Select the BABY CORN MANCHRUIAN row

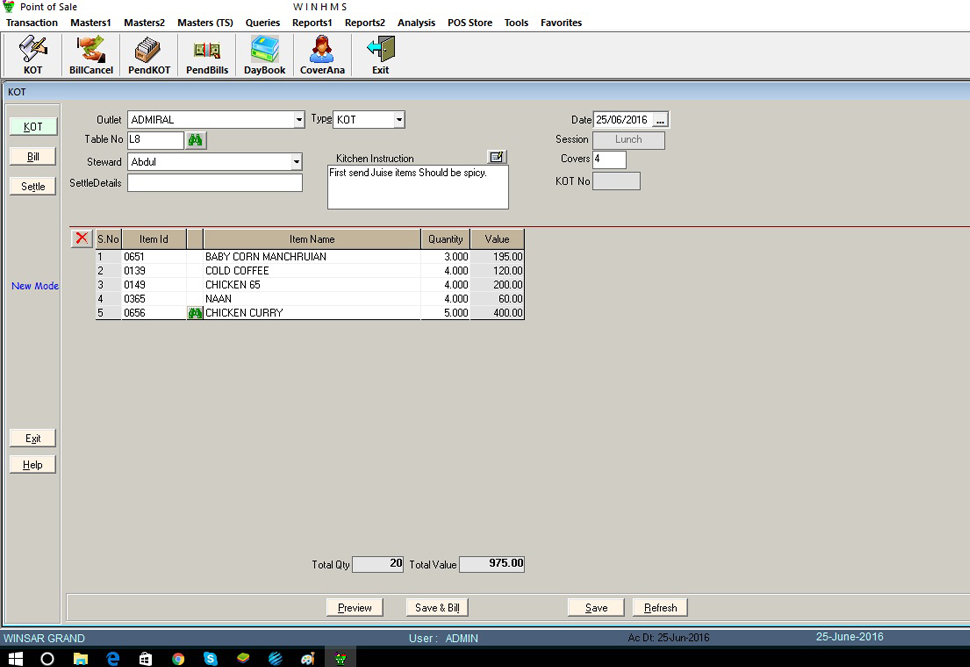pos(310,257)
